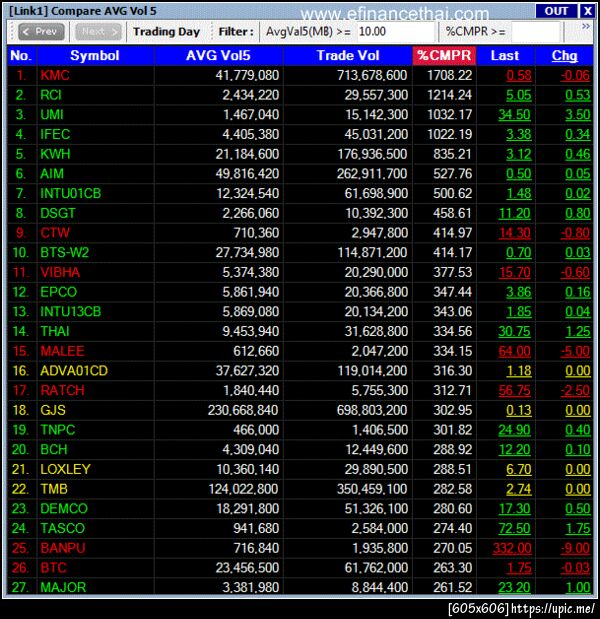This screenshot has width=600, height=619.
Task: Click BANPU last price 332.00
Action: (512, 548)
